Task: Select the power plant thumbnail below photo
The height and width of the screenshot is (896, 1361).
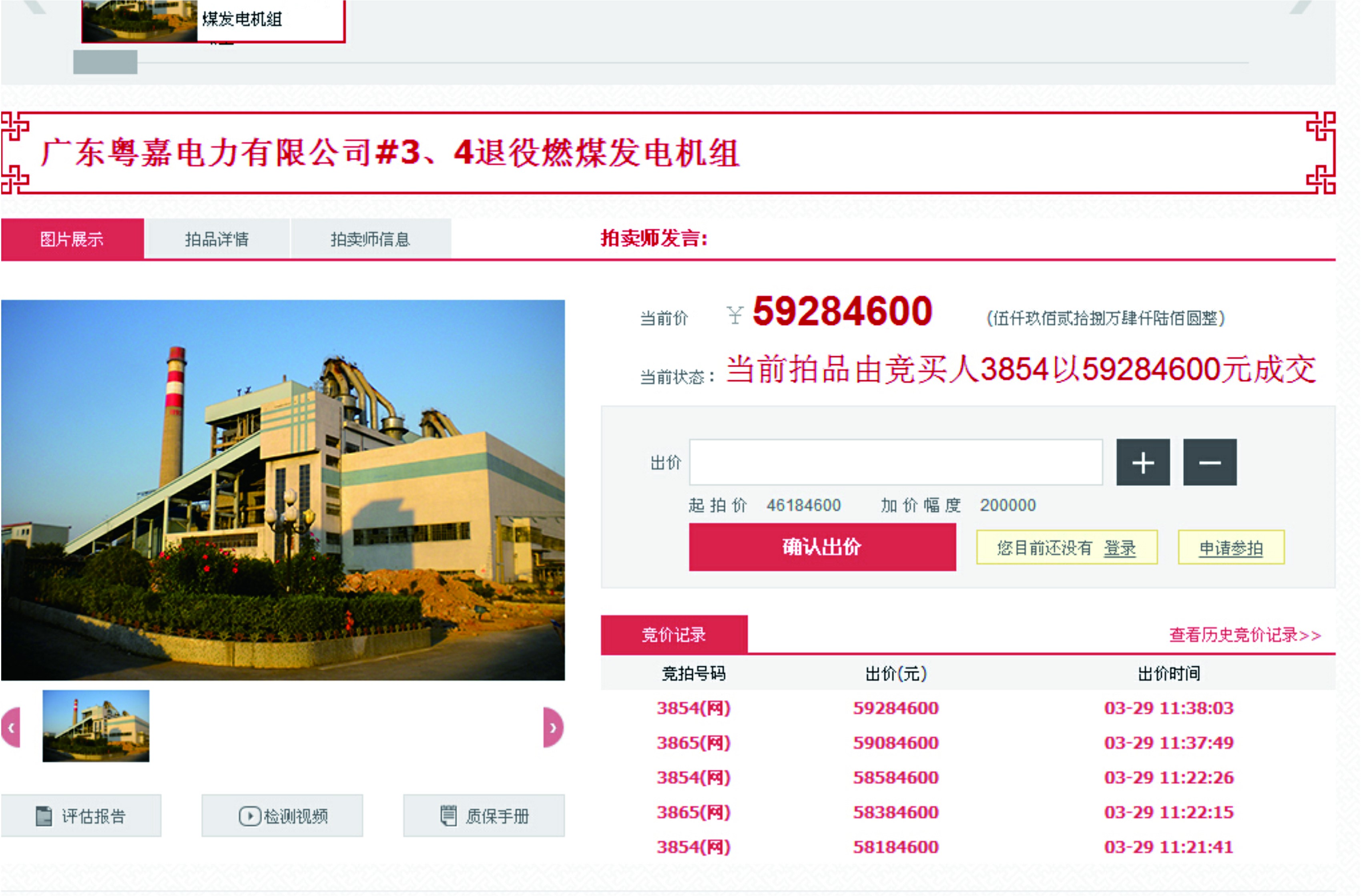Action: click(96, 725)
